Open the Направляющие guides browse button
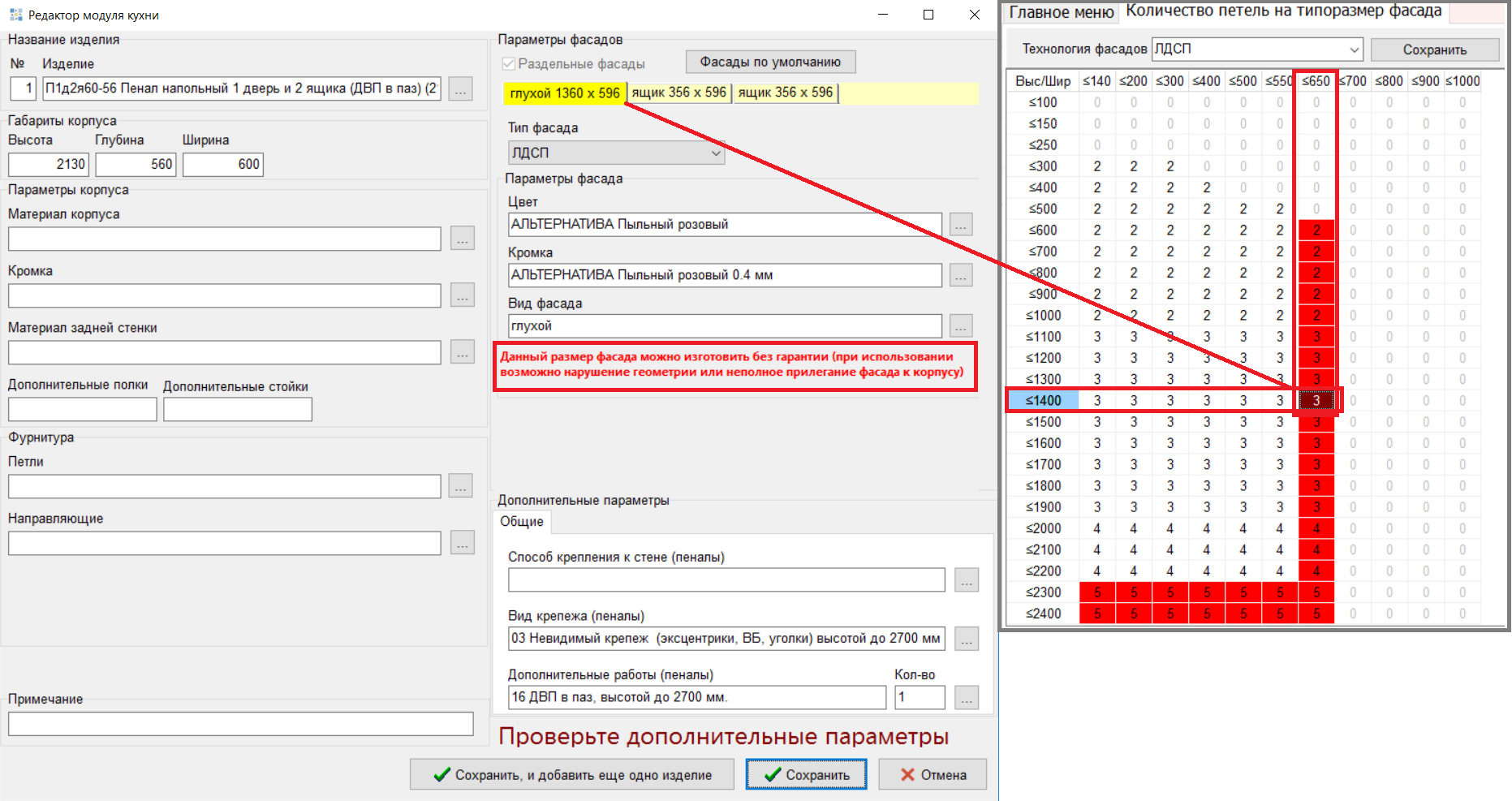The width and height of the screenshot is (1512, 801). coord(463,543)
